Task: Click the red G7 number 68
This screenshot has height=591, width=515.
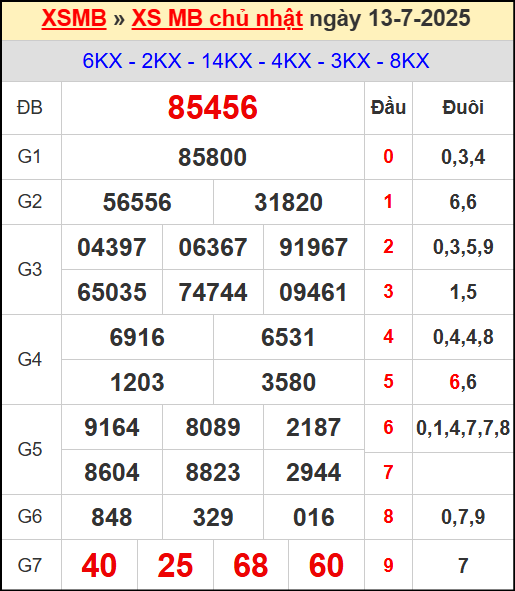Action: (x=251, y=565)
